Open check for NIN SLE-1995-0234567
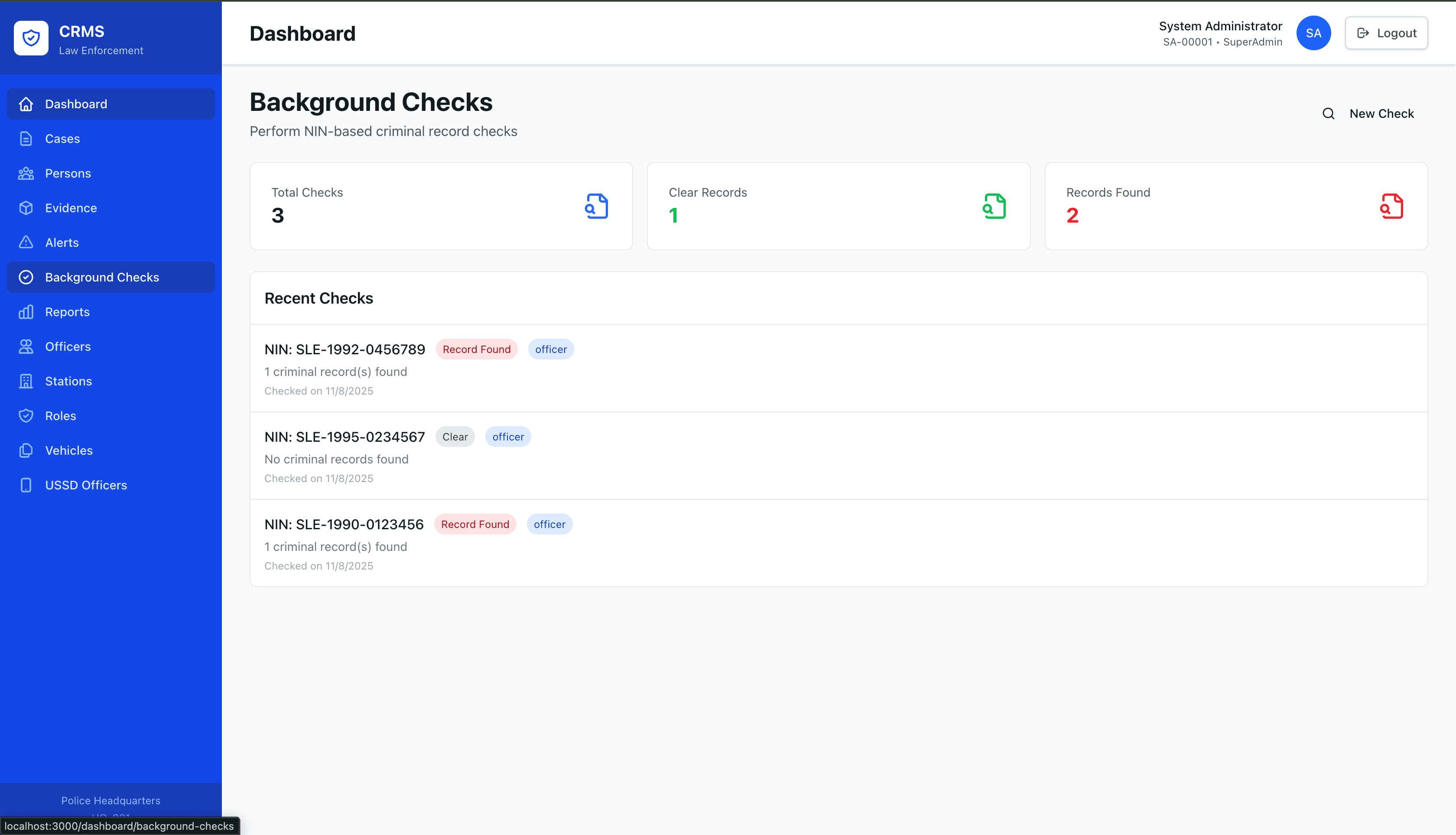The width and height of the screenshot is (1456, 835). click(x=839, y=456)
